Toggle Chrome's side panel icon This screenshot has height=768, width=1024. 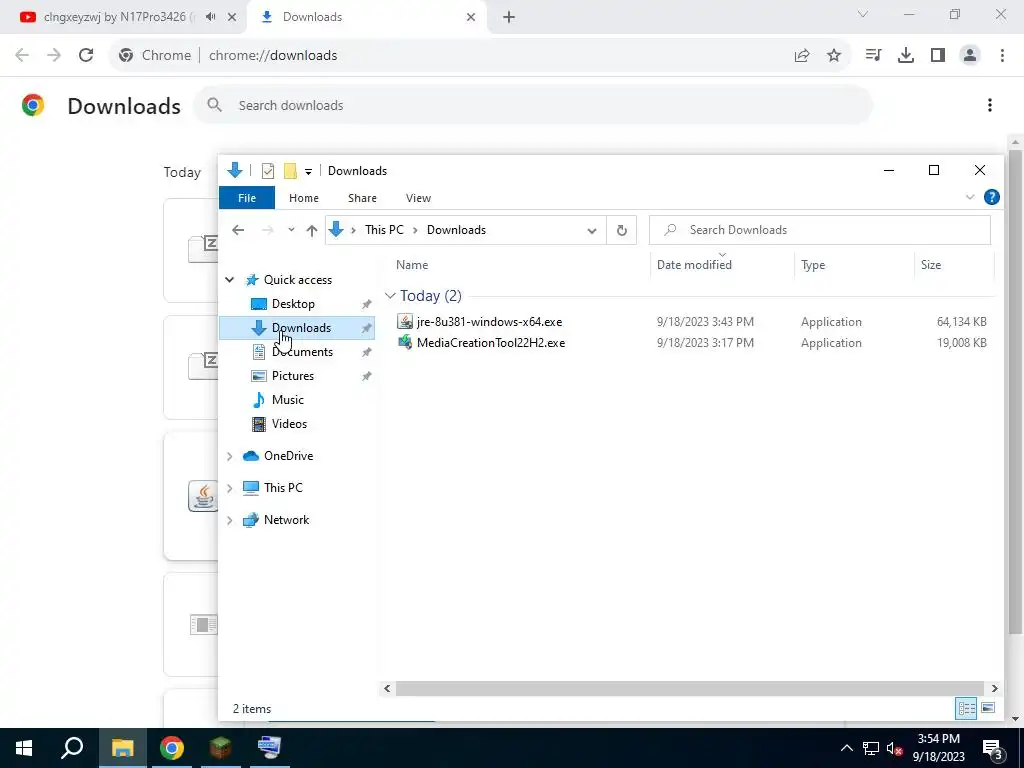point(938,56)
